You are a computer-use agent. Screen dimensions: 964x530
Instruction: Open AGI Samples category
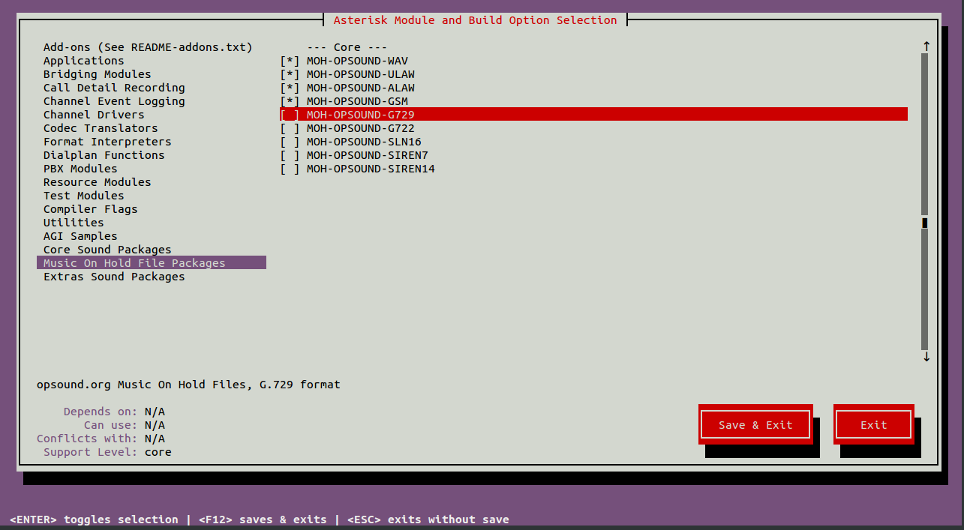click(80, 237)
